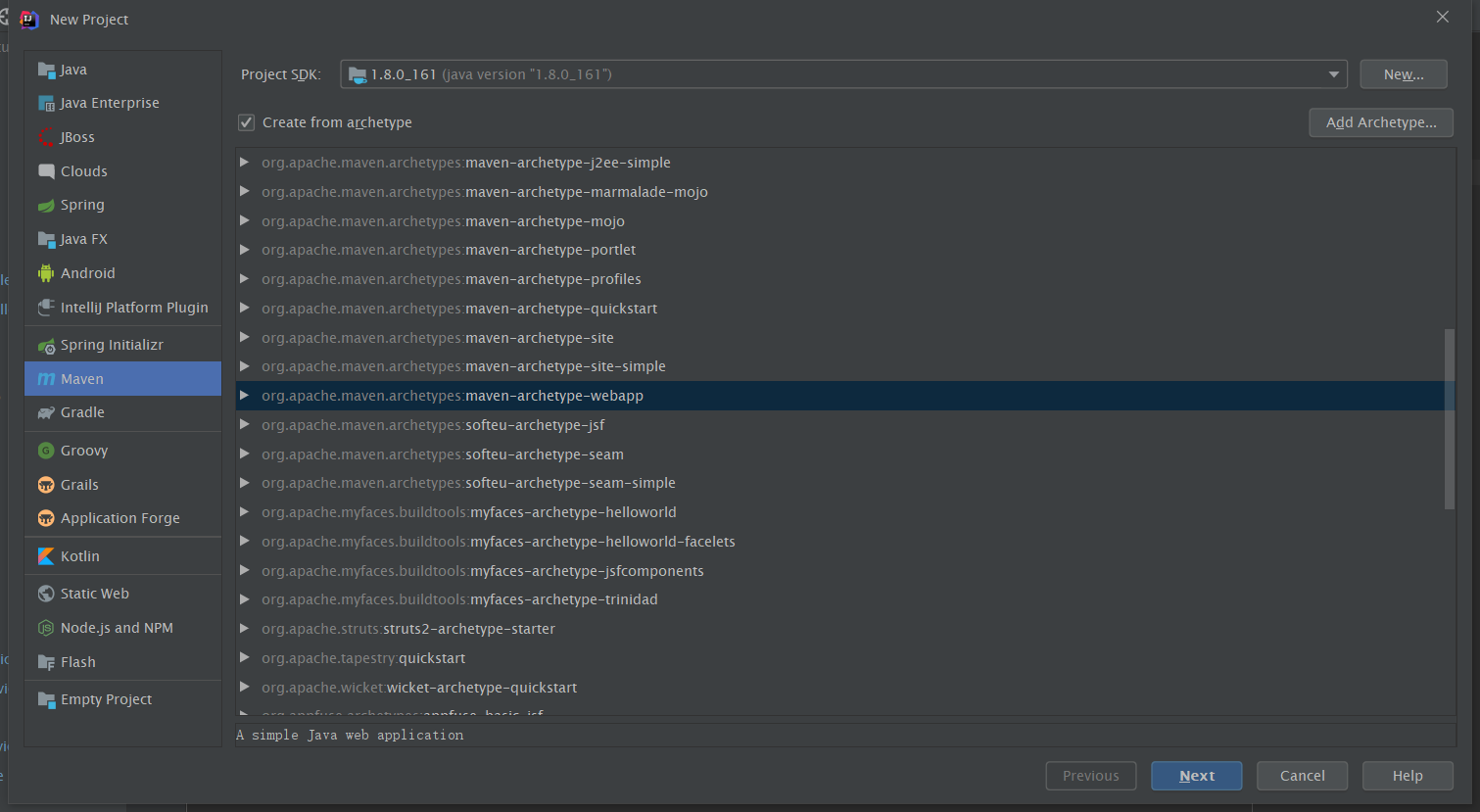
Task: Click the Java FX folder icon
Action: [46, 239]
